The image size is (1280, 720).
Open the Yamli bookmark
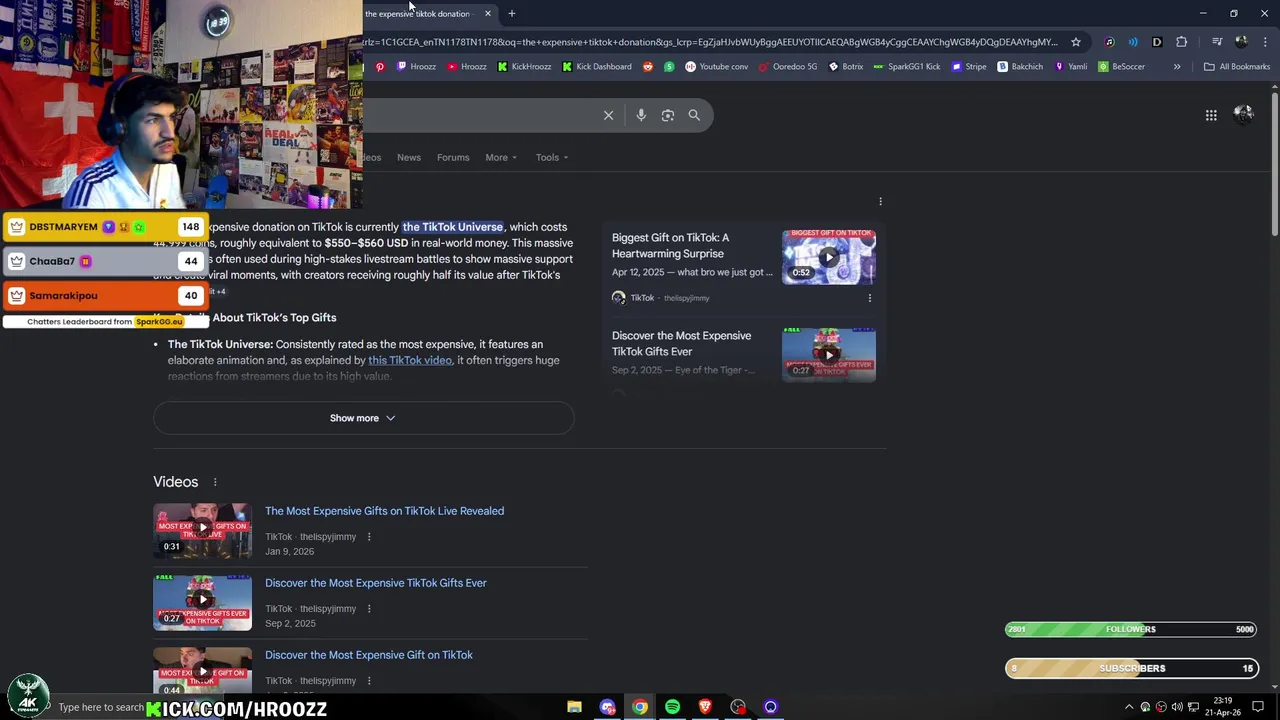pyautogui.click(x=1071, y=67)
